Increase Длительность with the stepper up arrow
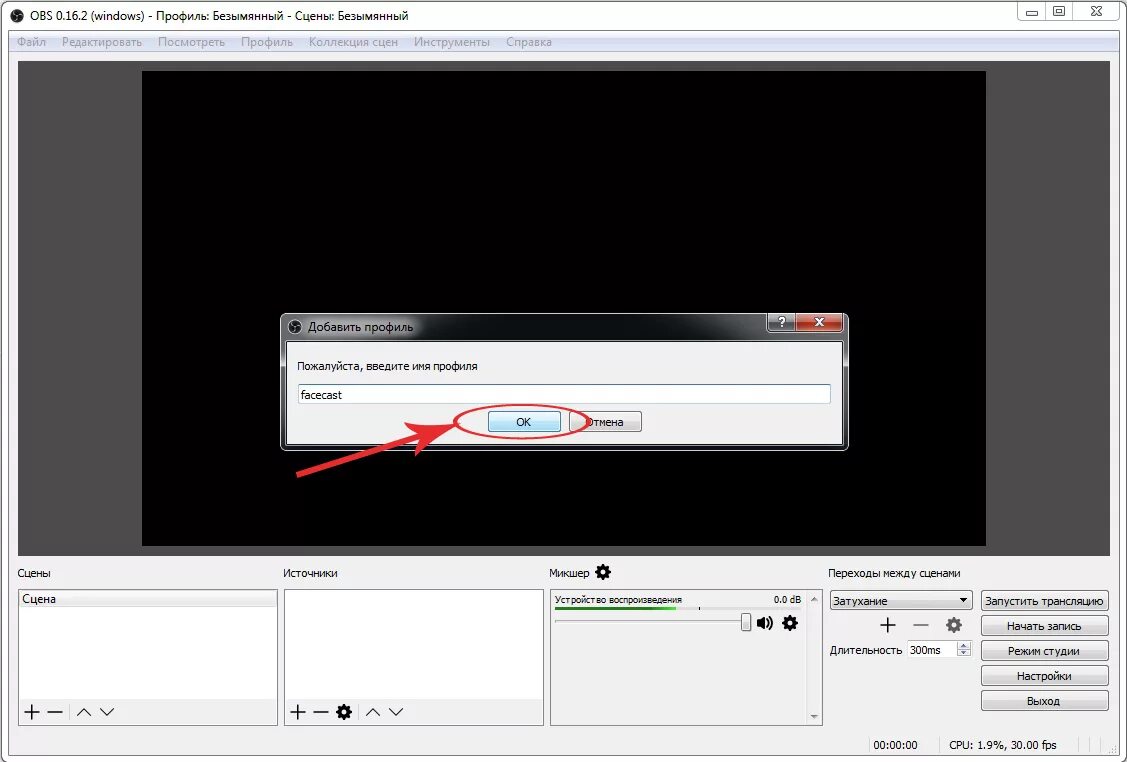This screenshot has height=762, width=1127. click(964, 645)
